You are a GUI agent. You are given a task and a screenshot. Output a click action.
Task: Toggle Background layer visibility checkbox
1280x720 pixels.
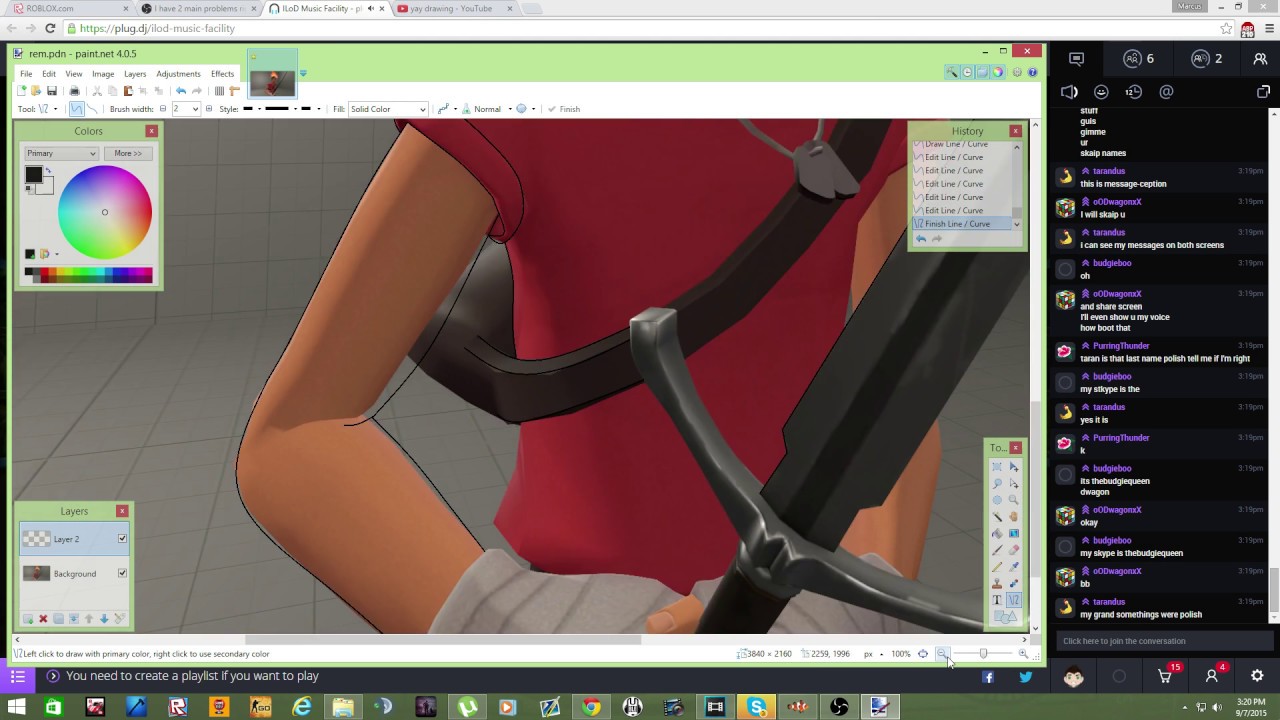[122, 573]
